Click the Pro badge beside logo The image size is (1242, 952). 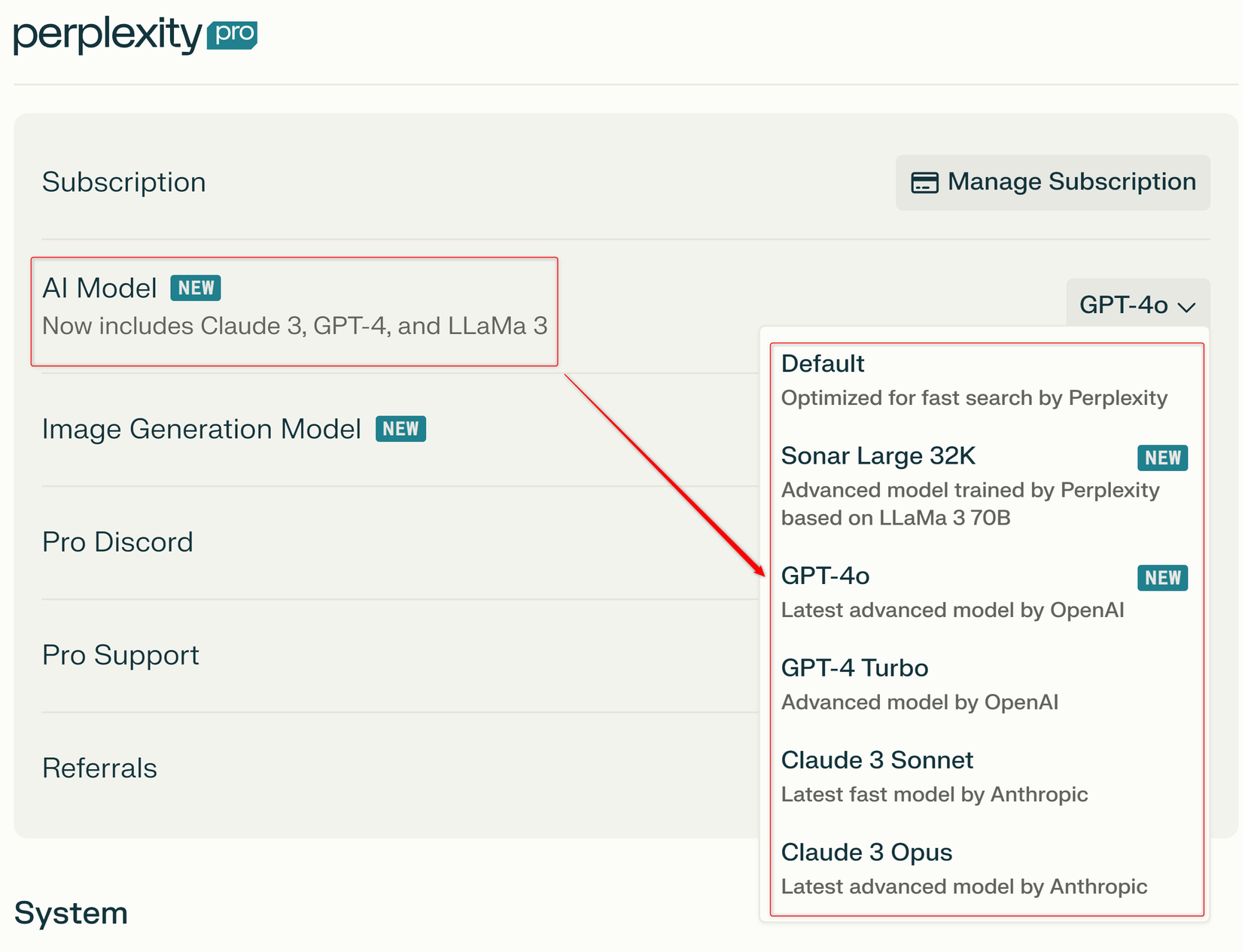tap(233, 35)
